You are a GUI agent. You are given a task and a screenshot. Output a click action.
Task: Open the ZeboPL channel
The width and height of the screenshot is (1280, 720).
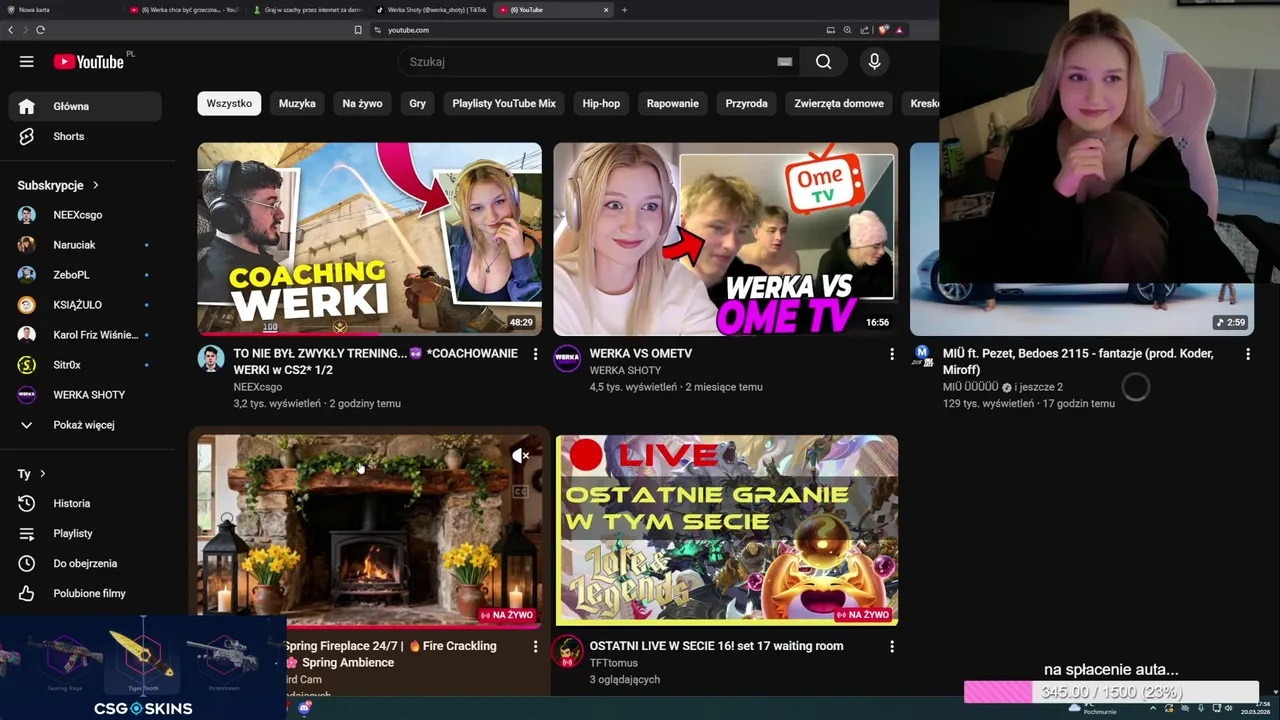[x=85, y=275]
